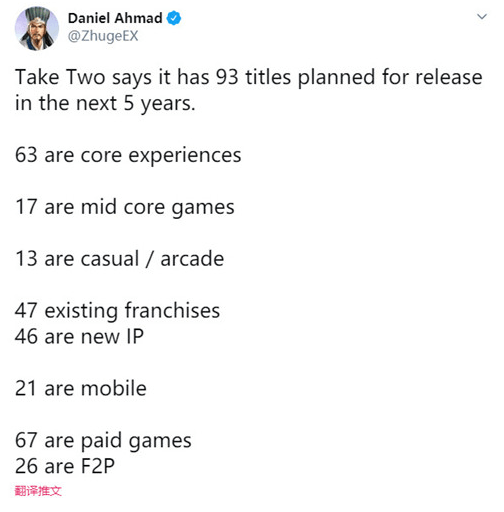Open Daniel Ahmad's profile avatar
The width and height of the screenshot is (504, 512).
37,28
